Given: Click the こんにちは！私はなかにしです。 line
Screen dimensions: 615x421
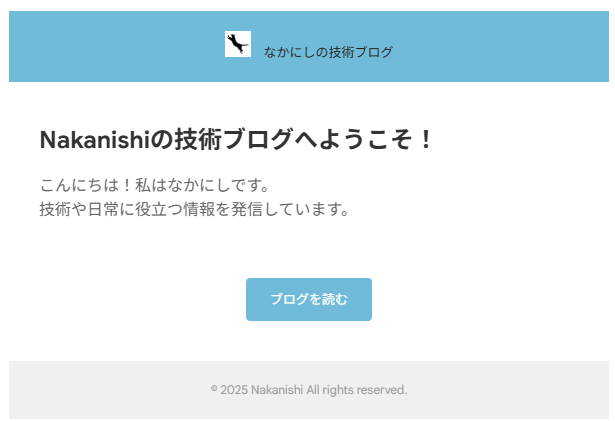Looking at the screenshot, I should (155, 185).
